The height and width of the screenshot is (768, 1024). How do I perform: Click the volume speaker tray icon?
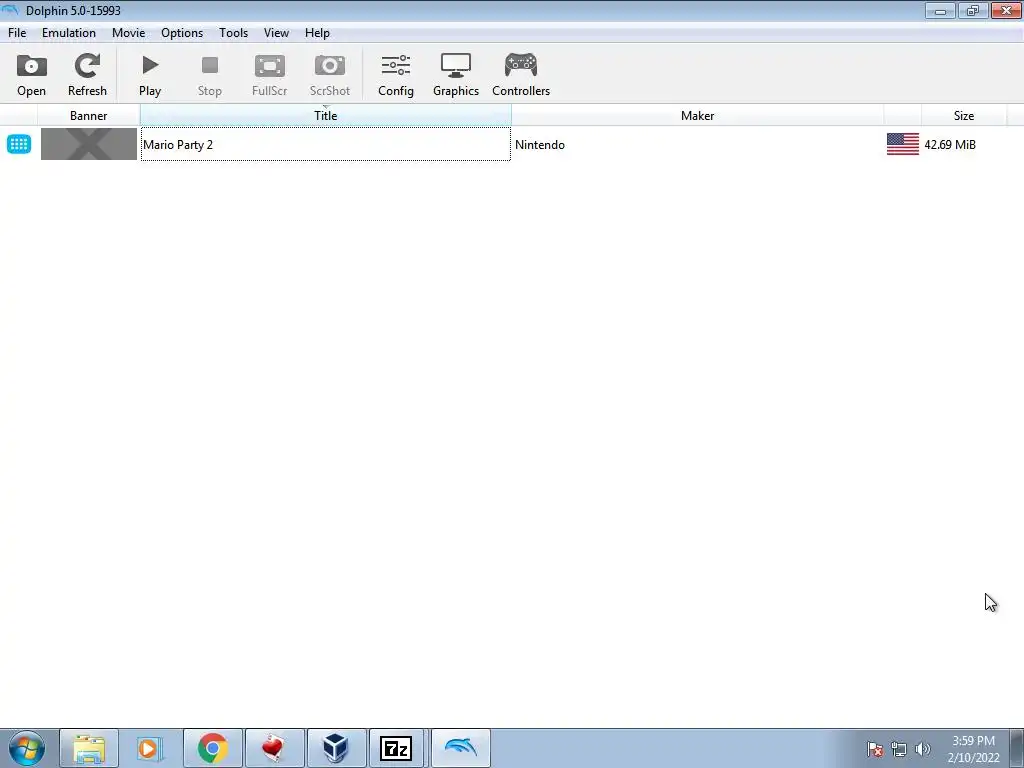pyautogui.click(x=923, y=750)
